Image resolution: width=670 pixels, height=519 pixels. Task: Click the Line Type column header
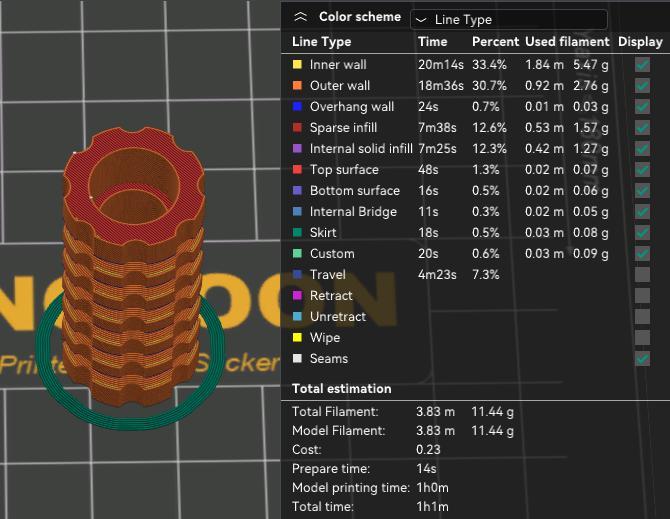pyautogui.click(x=321, y=41)
